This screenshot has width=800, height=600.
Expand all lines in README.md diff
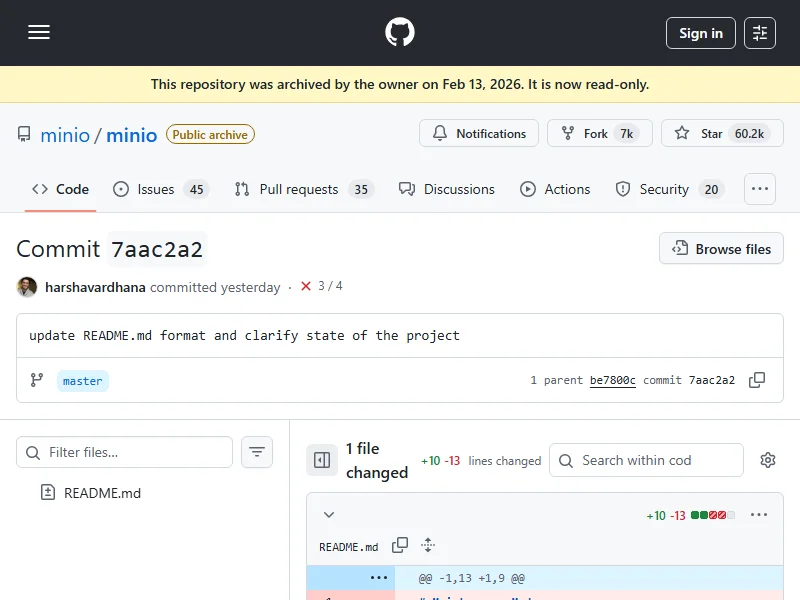428,546
